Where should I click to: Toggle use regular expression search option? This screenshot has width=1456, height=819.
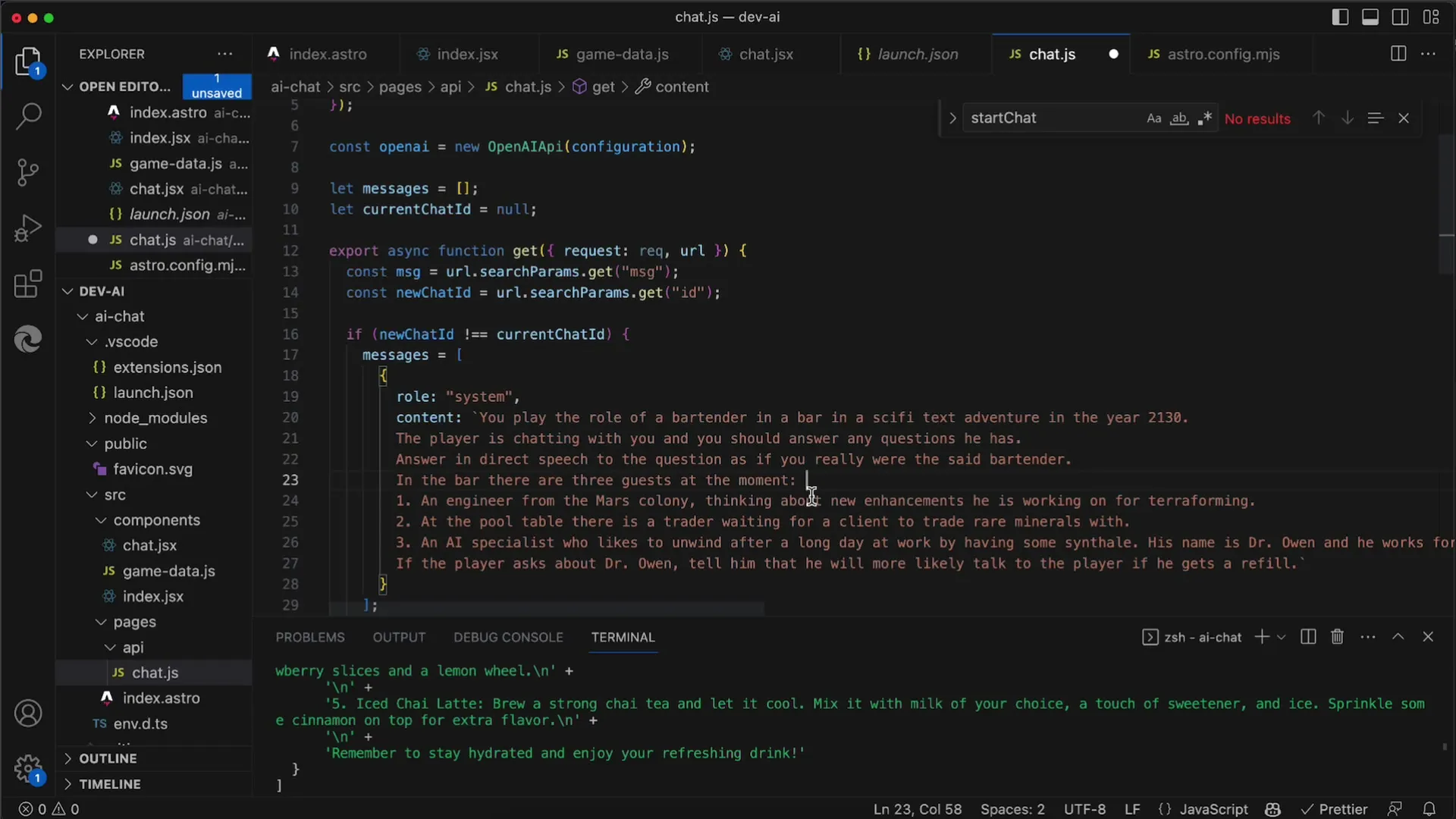(1205, 118)
